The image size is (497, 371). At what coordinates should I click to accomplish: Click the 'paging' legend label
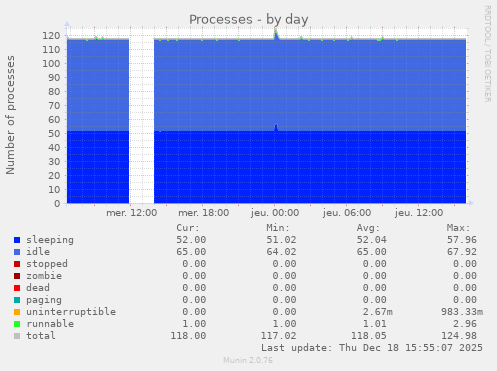[44, 300]
